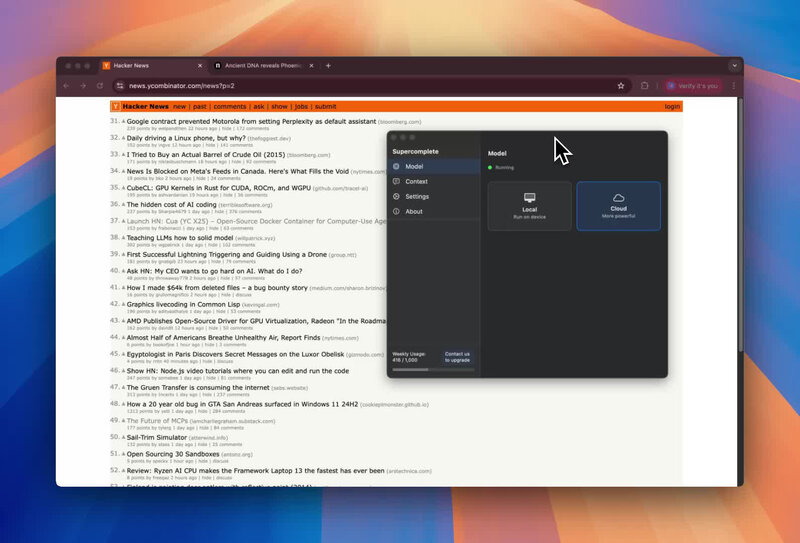Screen dimensions: 800x543
Task: Upvote story 47 The Gruen Transfer
Action: point(123,388)
